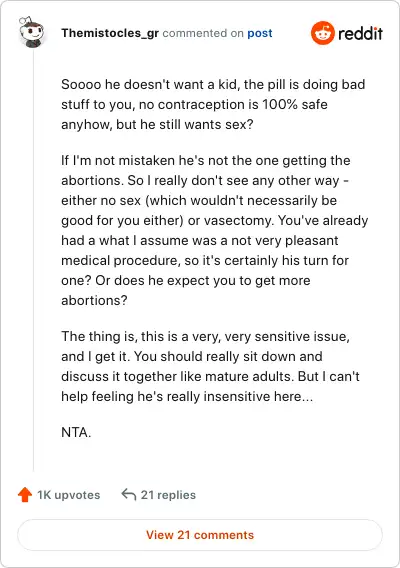Click the line beginning "If I'm not mistaken"
400x568 pixels.
(x=206, y=160)
